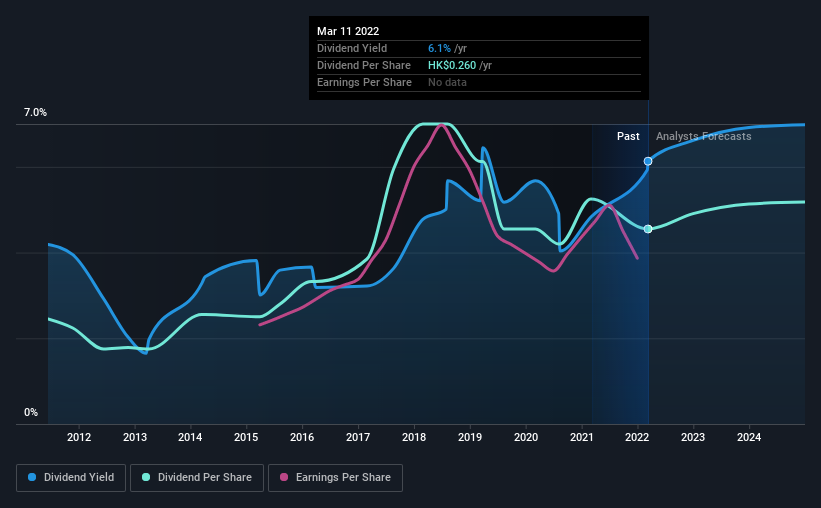Click the blue Dividend Yield marker on chart
Image resolution: width=821 pixels, height=508 pixels.
coord(648,161)
